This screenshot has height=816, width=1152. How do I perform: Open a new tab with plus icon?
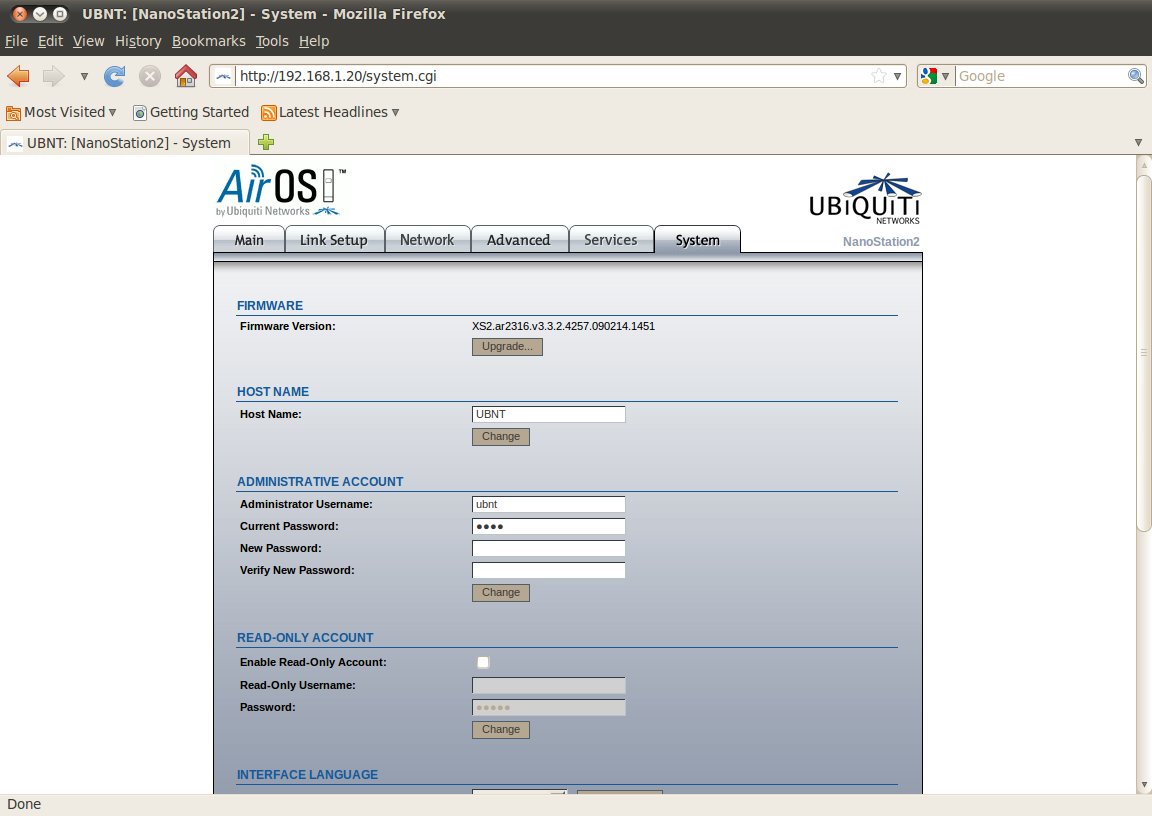(x=266, y=142)
